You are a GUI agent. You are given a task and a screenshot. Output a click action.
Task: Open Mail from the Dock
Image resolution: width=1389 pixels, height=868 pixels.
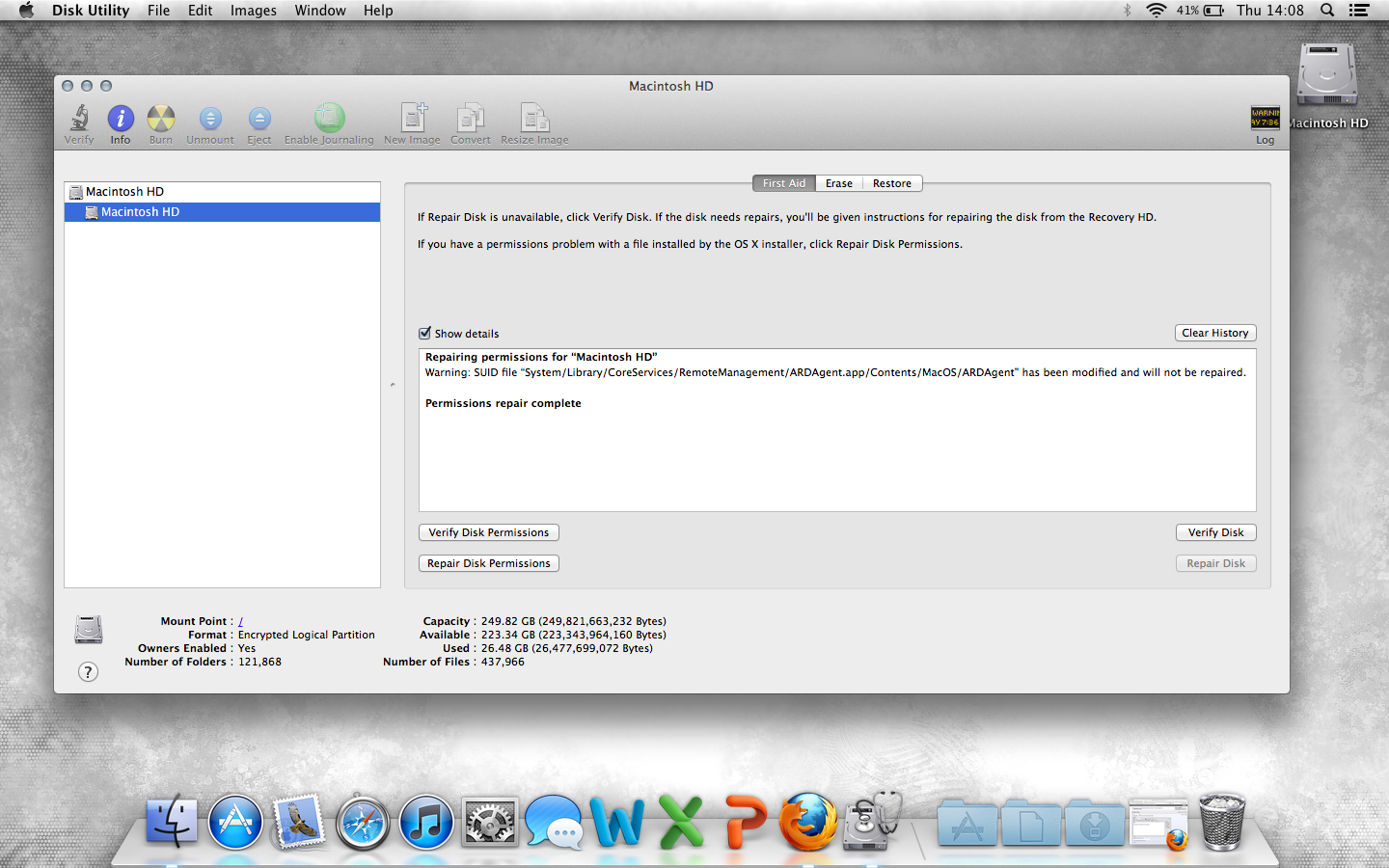tap(299, 822)
